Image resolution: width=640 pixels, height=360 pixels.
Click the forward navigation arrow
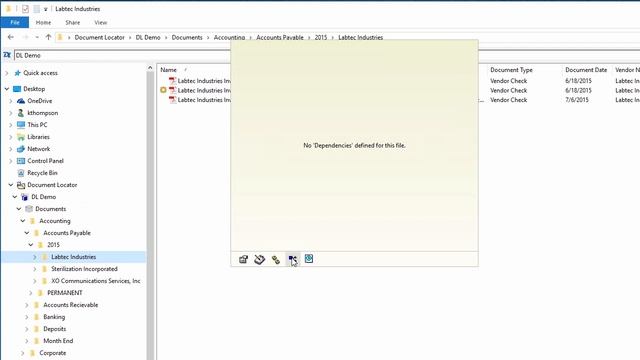(x=25, y=37)
